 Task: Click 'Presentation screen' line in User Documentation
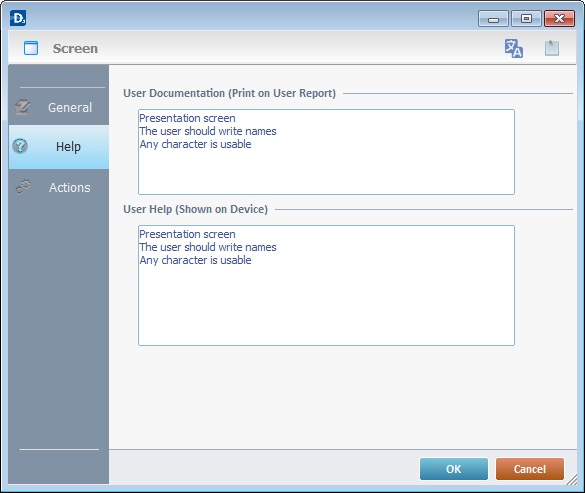pos(187,118)
